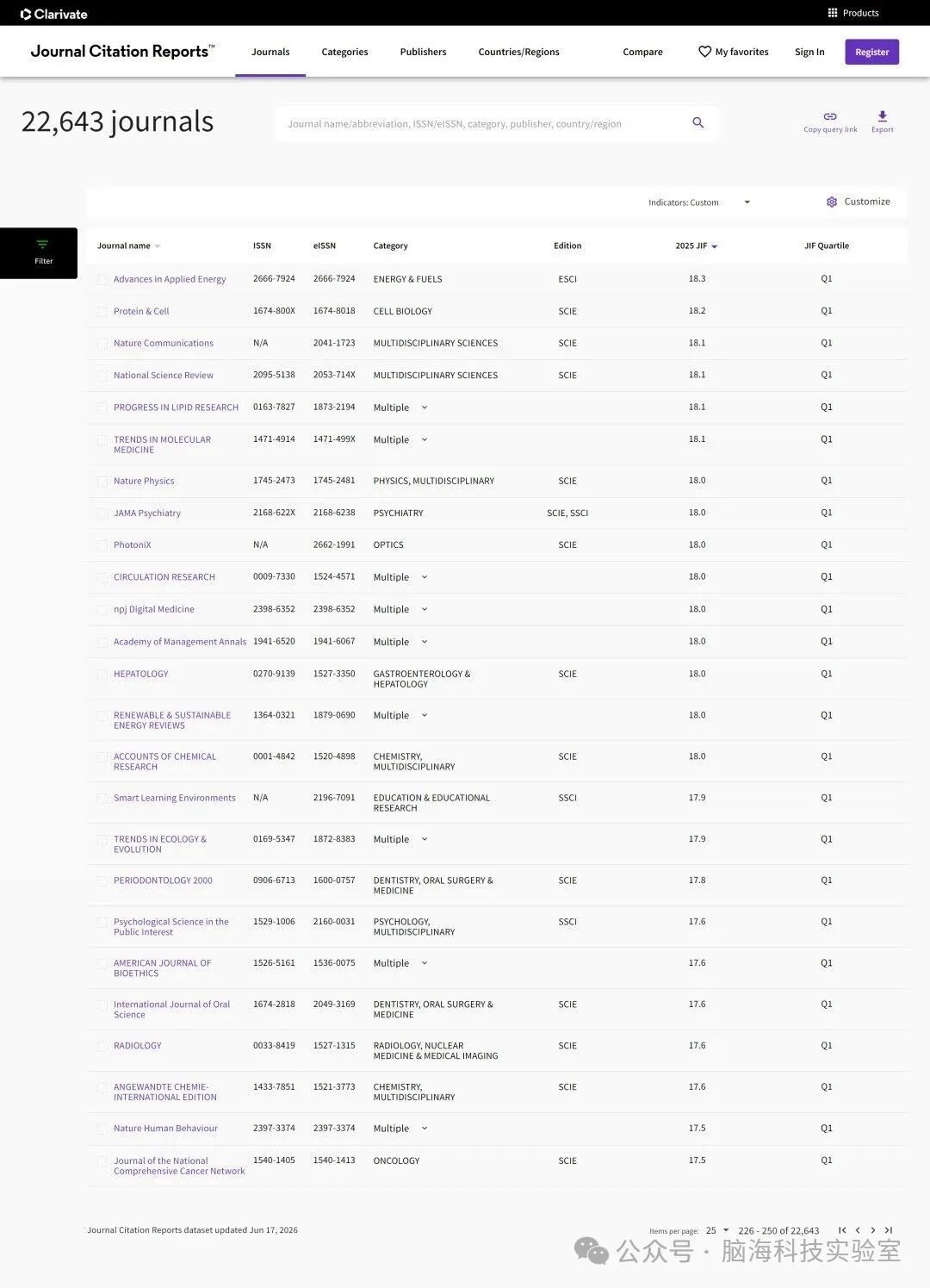Click the Category column header
Image resolution: width=930 pixels, height=1288 pixels.
click(x=390, y=246)
